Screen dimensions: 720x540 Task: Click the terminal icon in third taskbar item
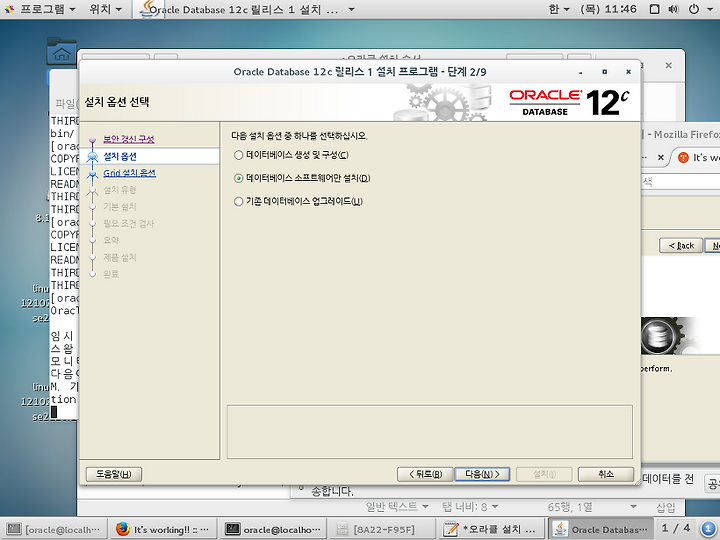(232, 529)
